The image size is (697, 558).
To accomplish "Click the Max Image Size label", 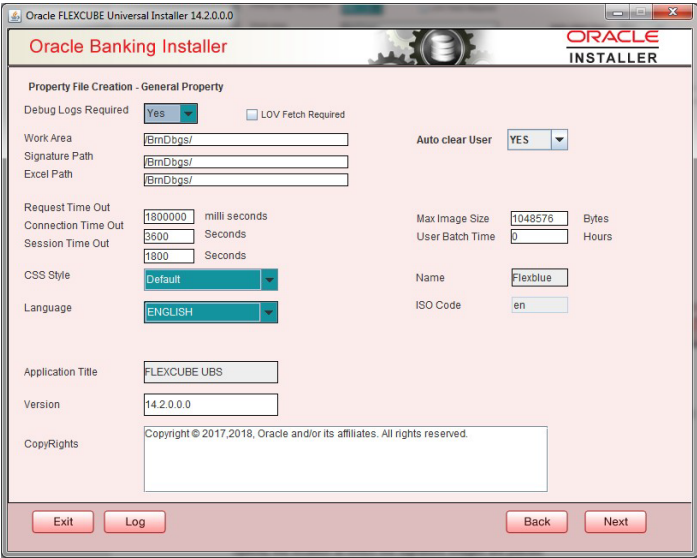I will coord(453,219).
